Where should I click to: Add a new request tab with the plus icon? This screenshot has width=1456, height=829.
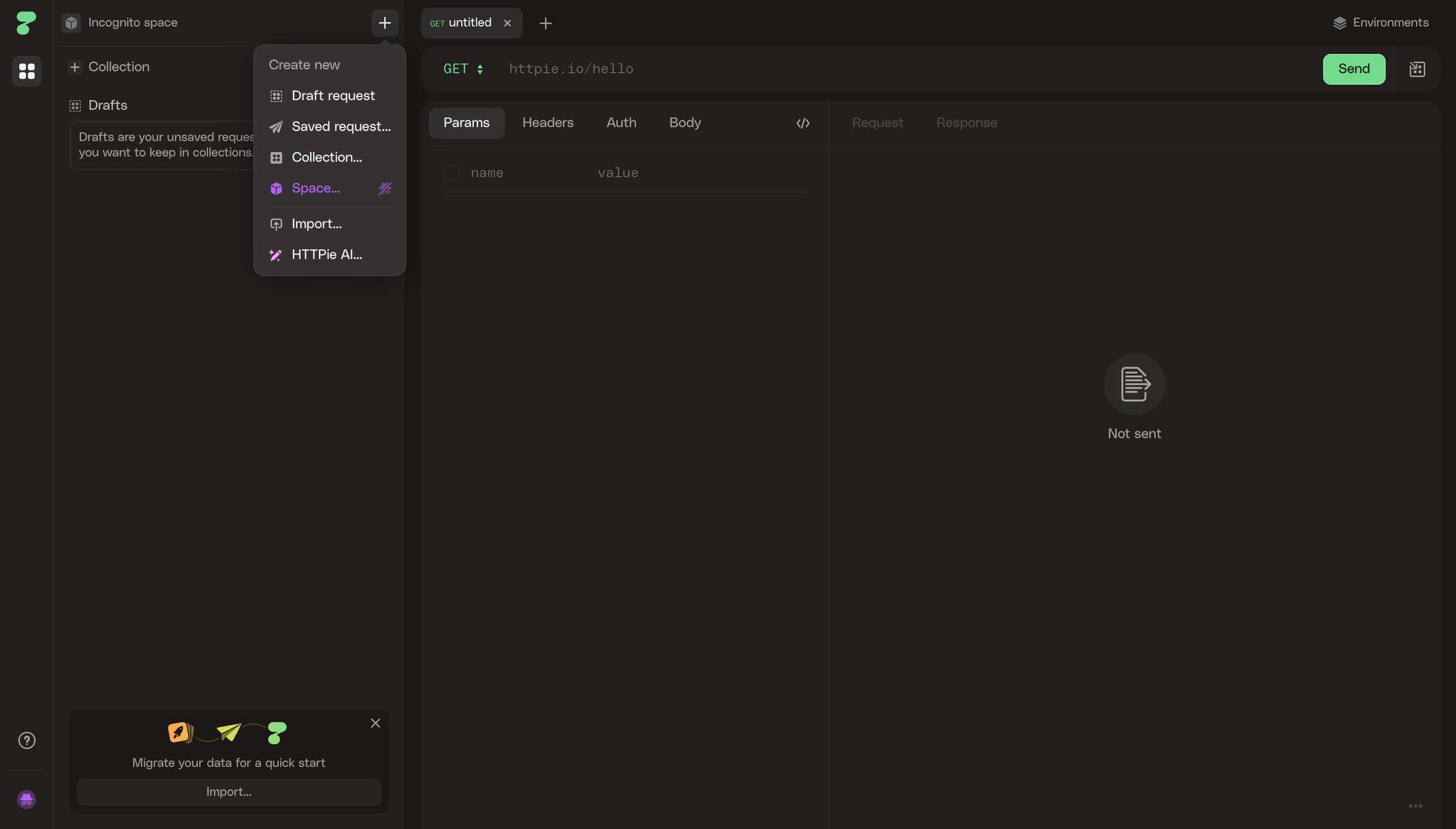coord(545,23)
